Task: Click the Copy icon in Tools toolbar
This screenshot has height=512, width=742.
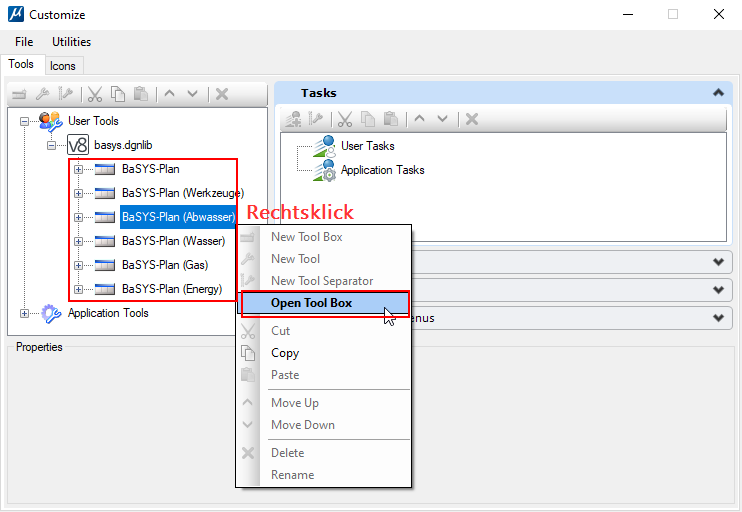Action: 119,94
